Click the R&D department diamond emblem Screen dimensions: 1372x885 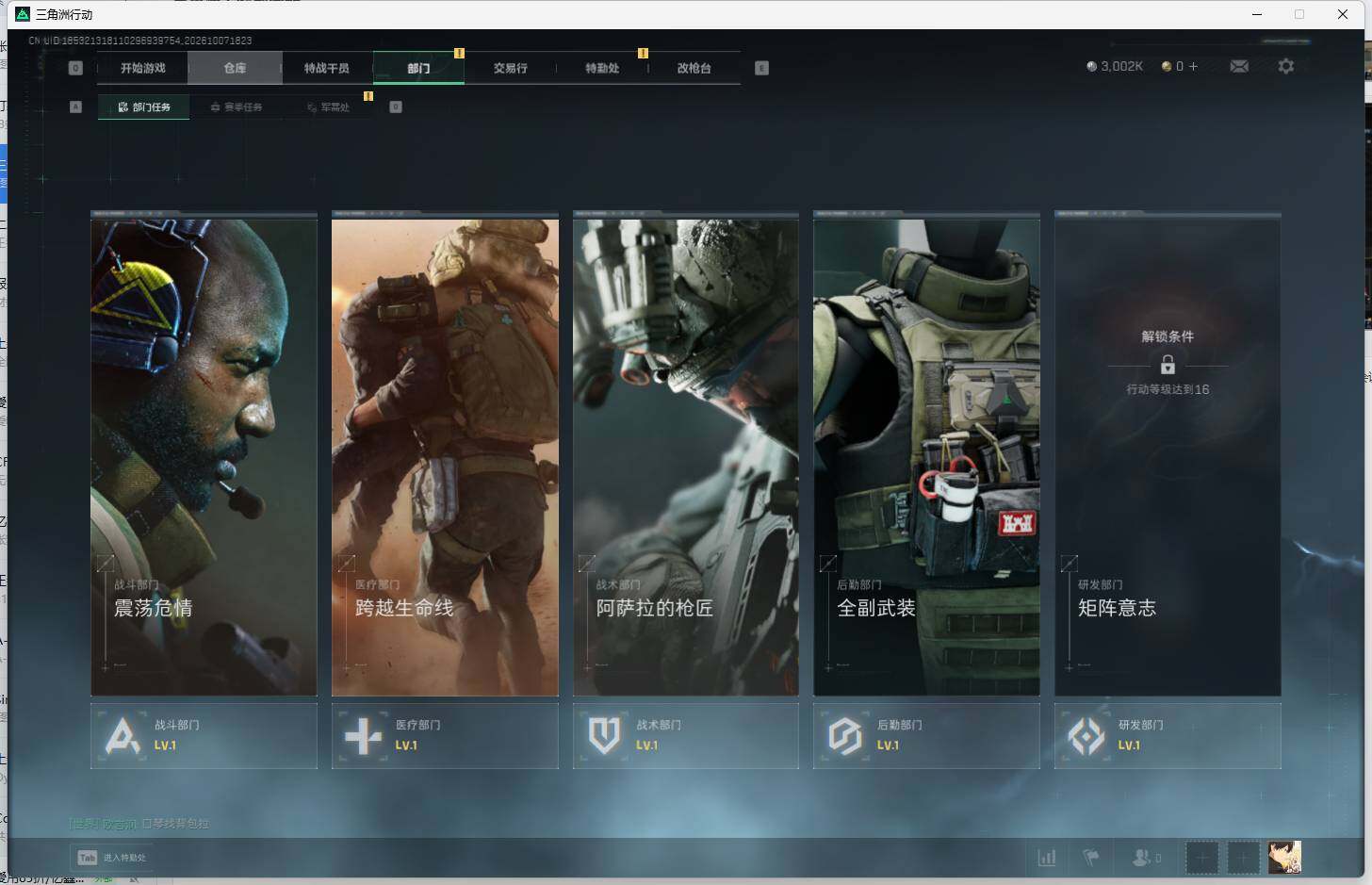1086,736
